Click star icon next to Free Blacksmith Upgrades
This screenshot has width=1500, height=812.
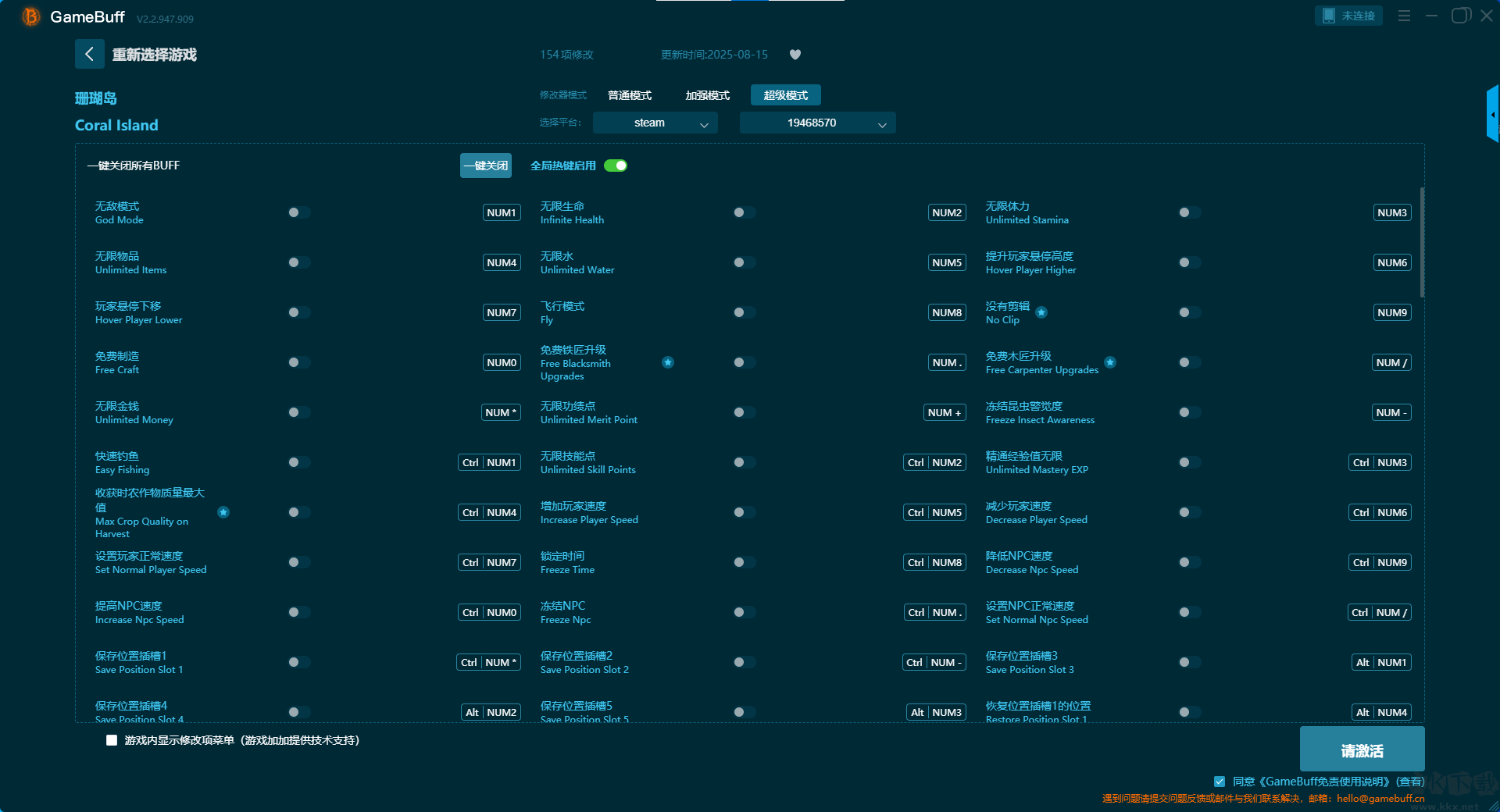(x=668, y=362)
